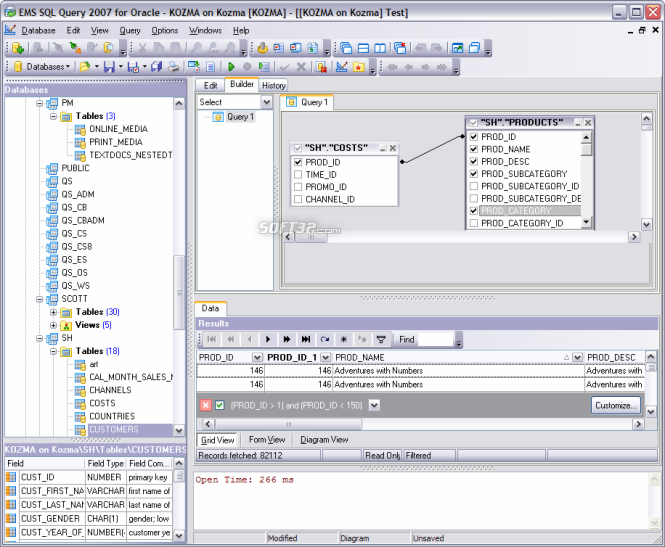Select Query 1 in the builder tree
This screenshot has height=547, width=665.
240,117
